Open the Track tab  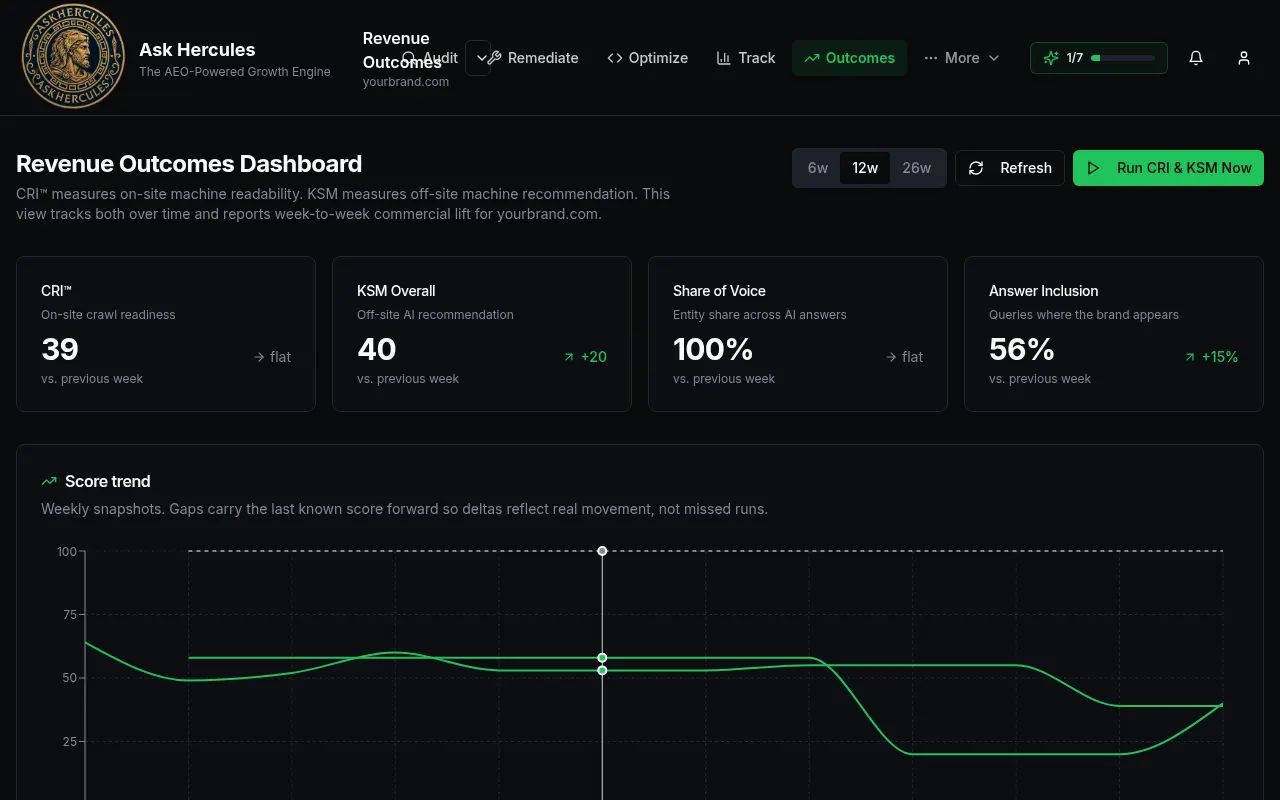point(746,58)
